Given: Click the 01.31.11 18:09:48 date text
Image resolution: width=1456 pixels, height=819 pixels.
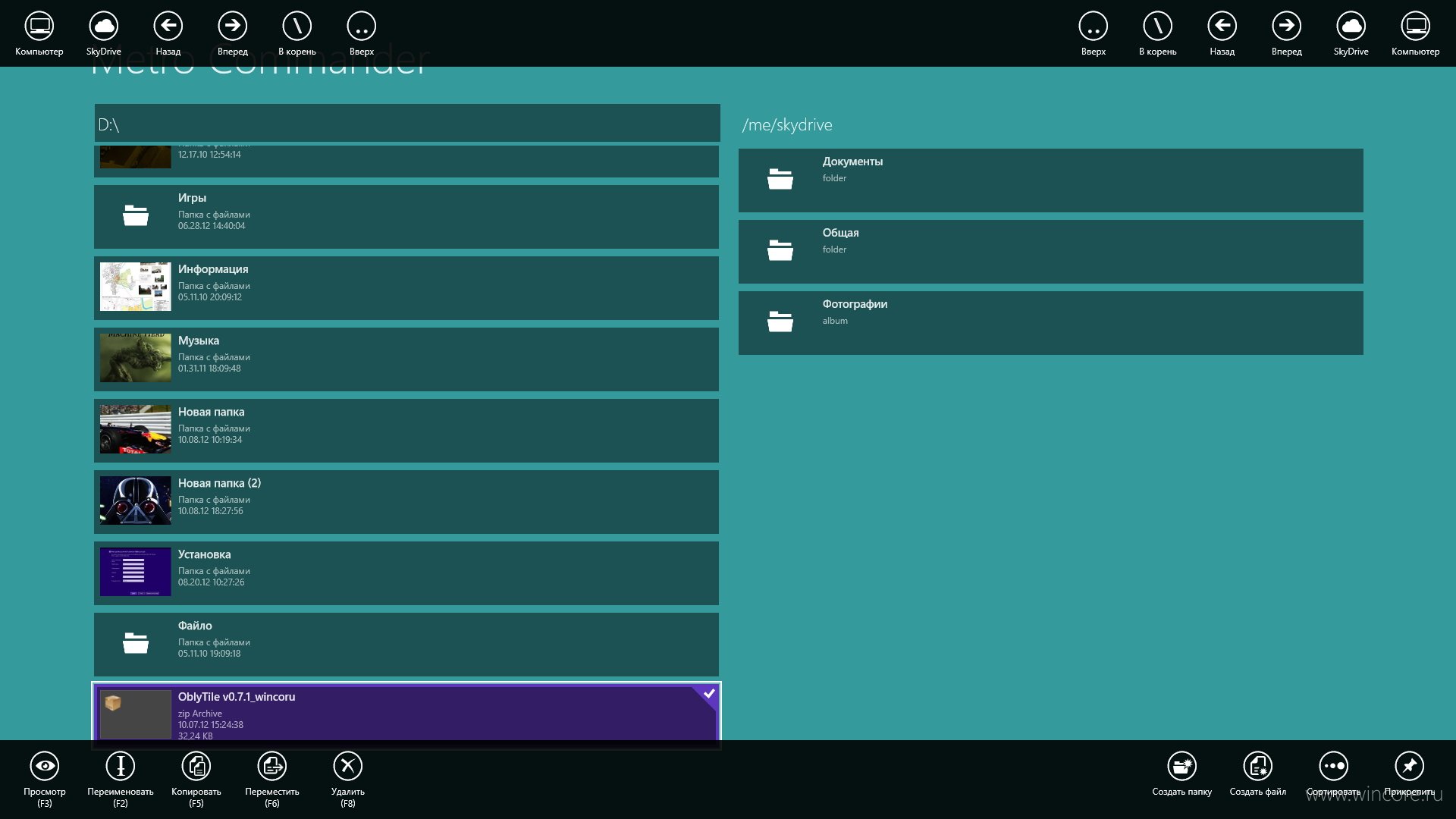Looking at the screenshot, I should [x=209, y=369].
